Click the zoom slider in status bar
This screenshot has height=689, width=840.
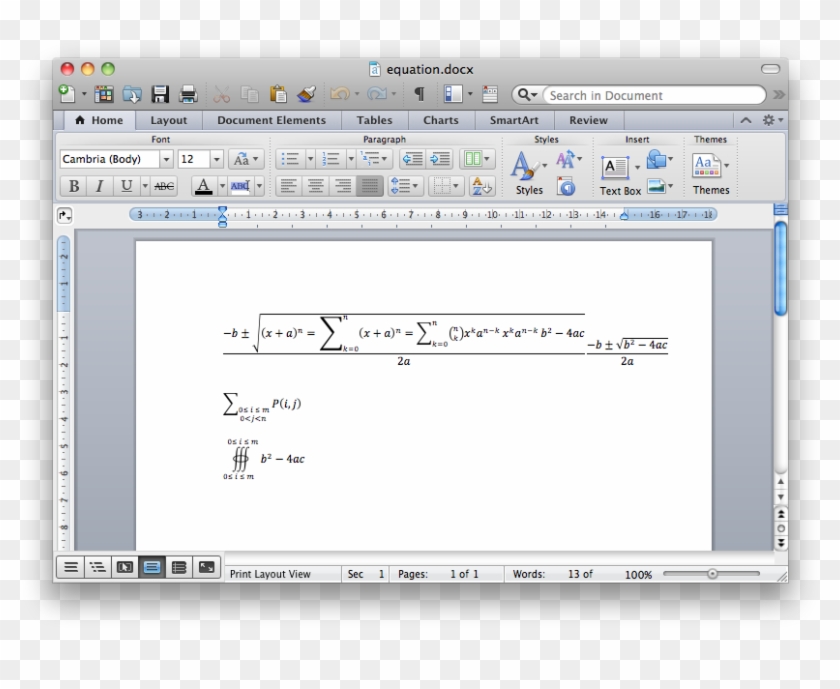click(x=712, y=574)
